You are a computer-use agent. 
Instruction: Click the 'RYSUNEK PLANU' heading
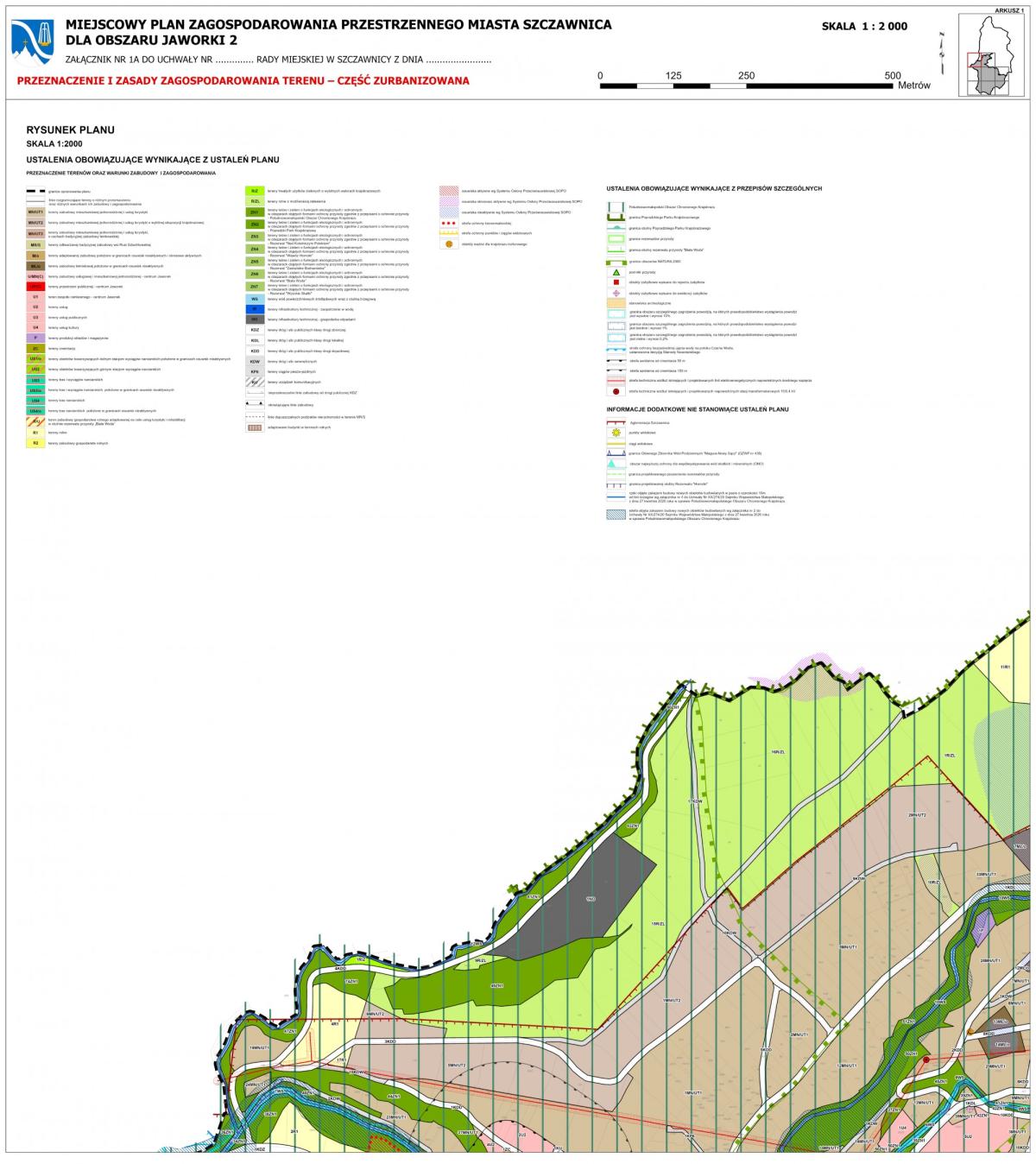[x=71, y=130]
